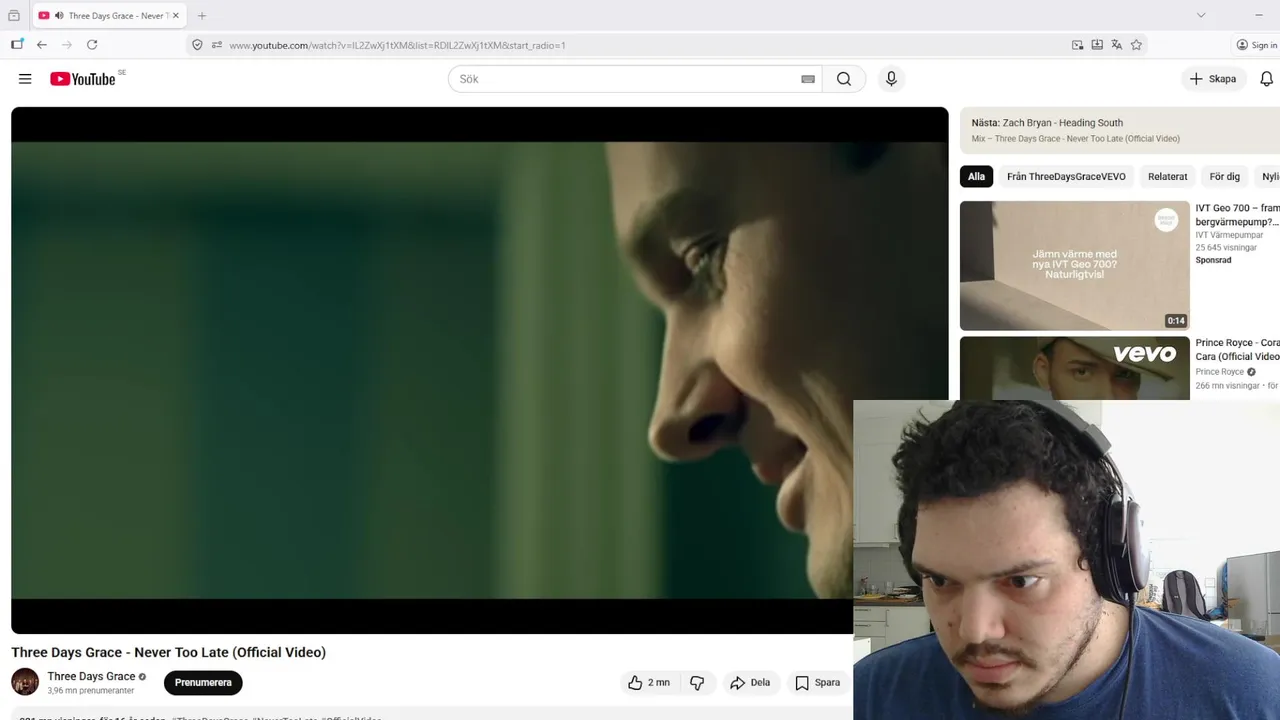Open the notifications bell
This screenshot has width=1280, height=720.
tap(1266, 79)
